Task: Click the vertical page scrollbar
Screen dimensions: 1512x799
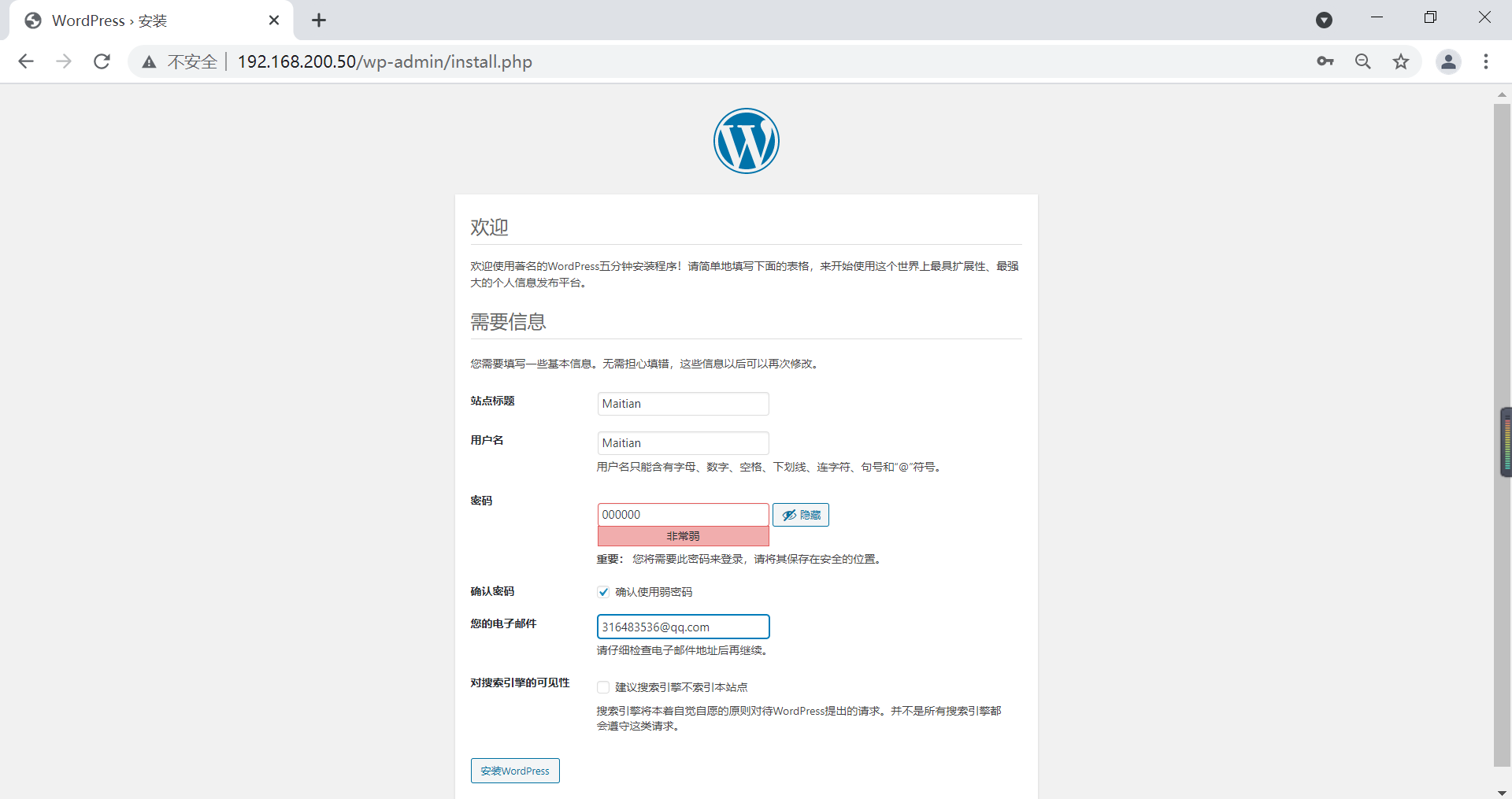Action: [1502, 435]
